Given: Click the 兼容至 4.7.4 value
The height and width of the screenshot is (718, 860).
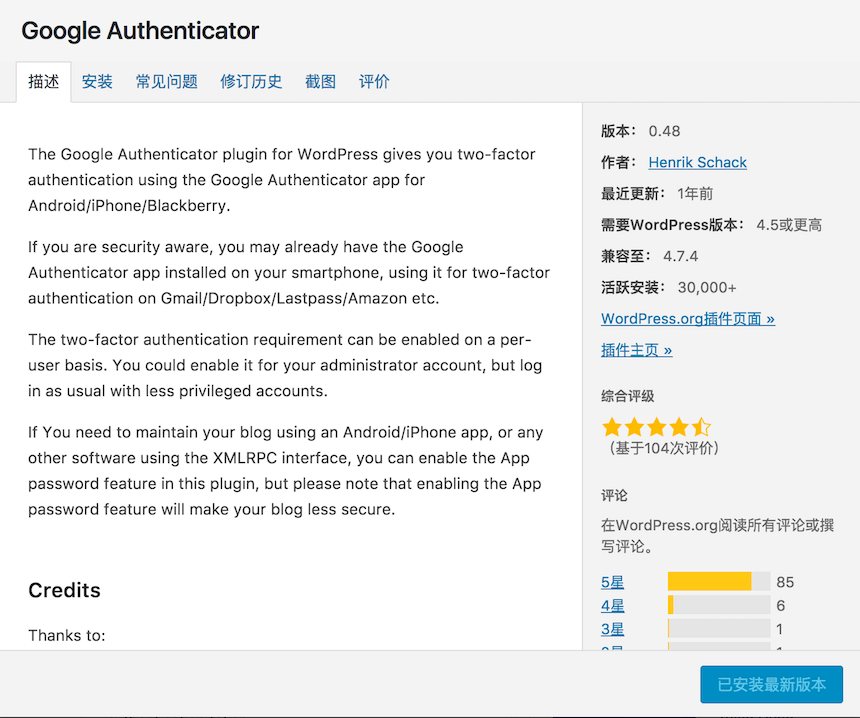Looking at the screenshot, I should tap(680, 256).
